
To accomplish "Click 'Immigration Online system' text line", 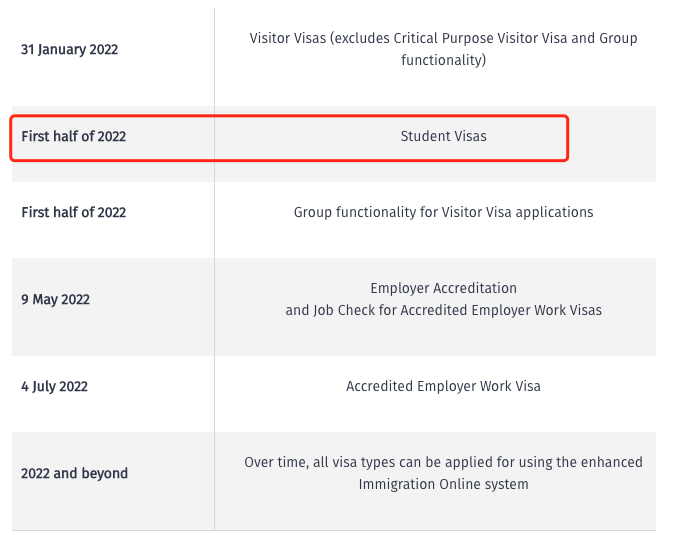I will click(x=443, y=484).
